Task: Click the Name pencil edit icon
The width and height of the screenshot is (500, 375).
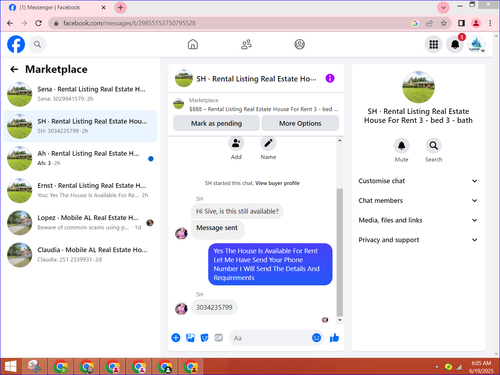Action: pos(268,143)
